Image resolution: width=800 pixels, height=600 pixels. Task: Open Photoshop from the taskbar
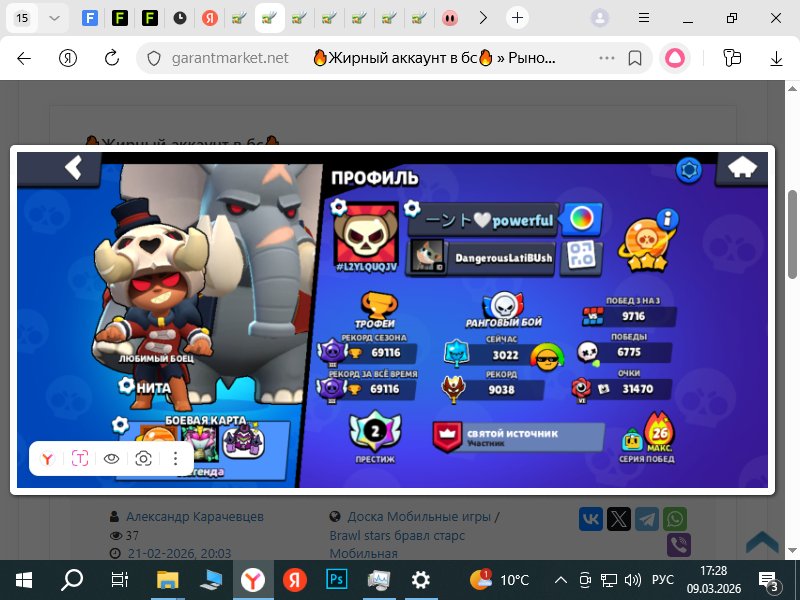click(335, 579)
